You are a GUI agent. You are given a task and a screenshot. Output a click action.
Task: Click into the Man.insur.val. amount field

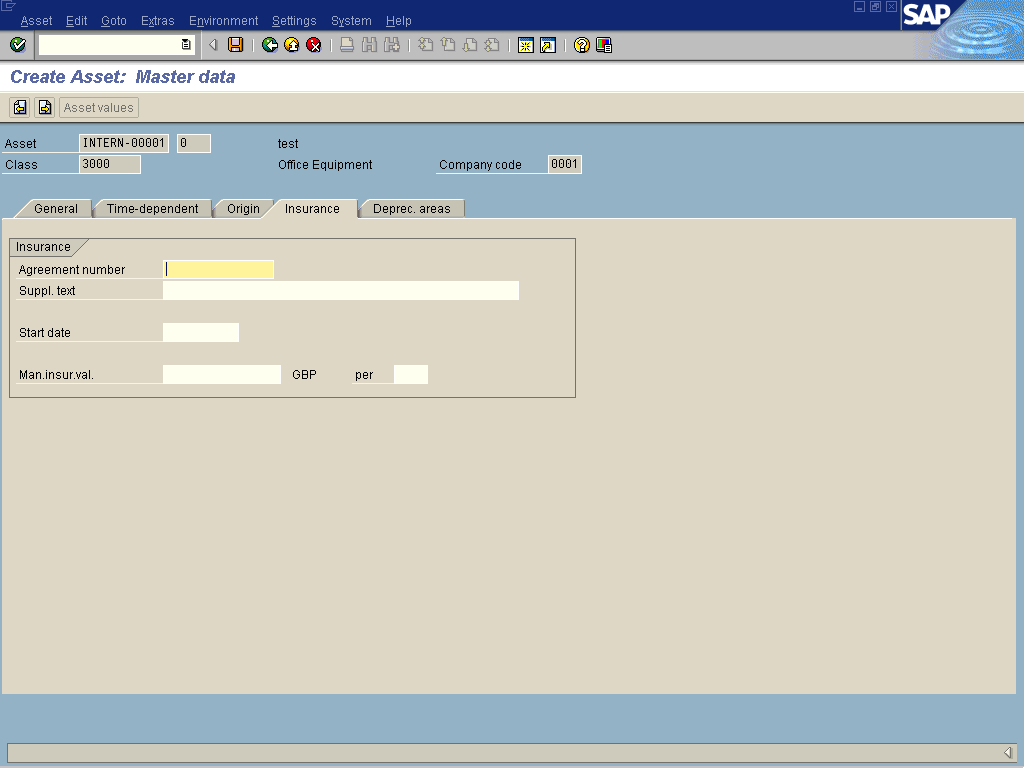click(222, 375)
